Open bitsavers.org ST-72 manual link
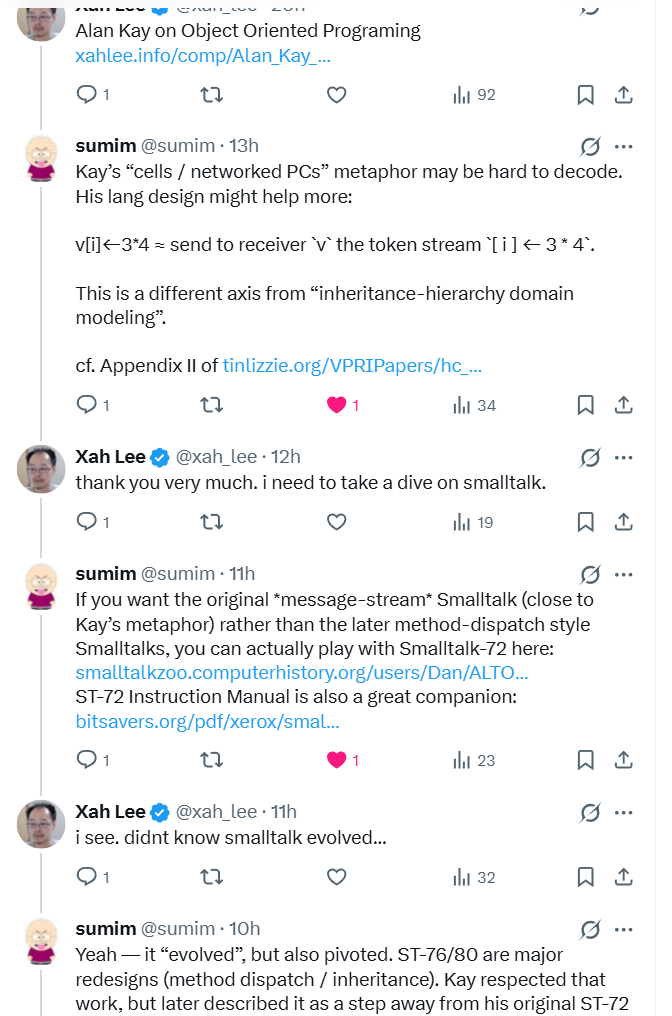Viewport: 672px width, 1016px height. tap(207, 721)
